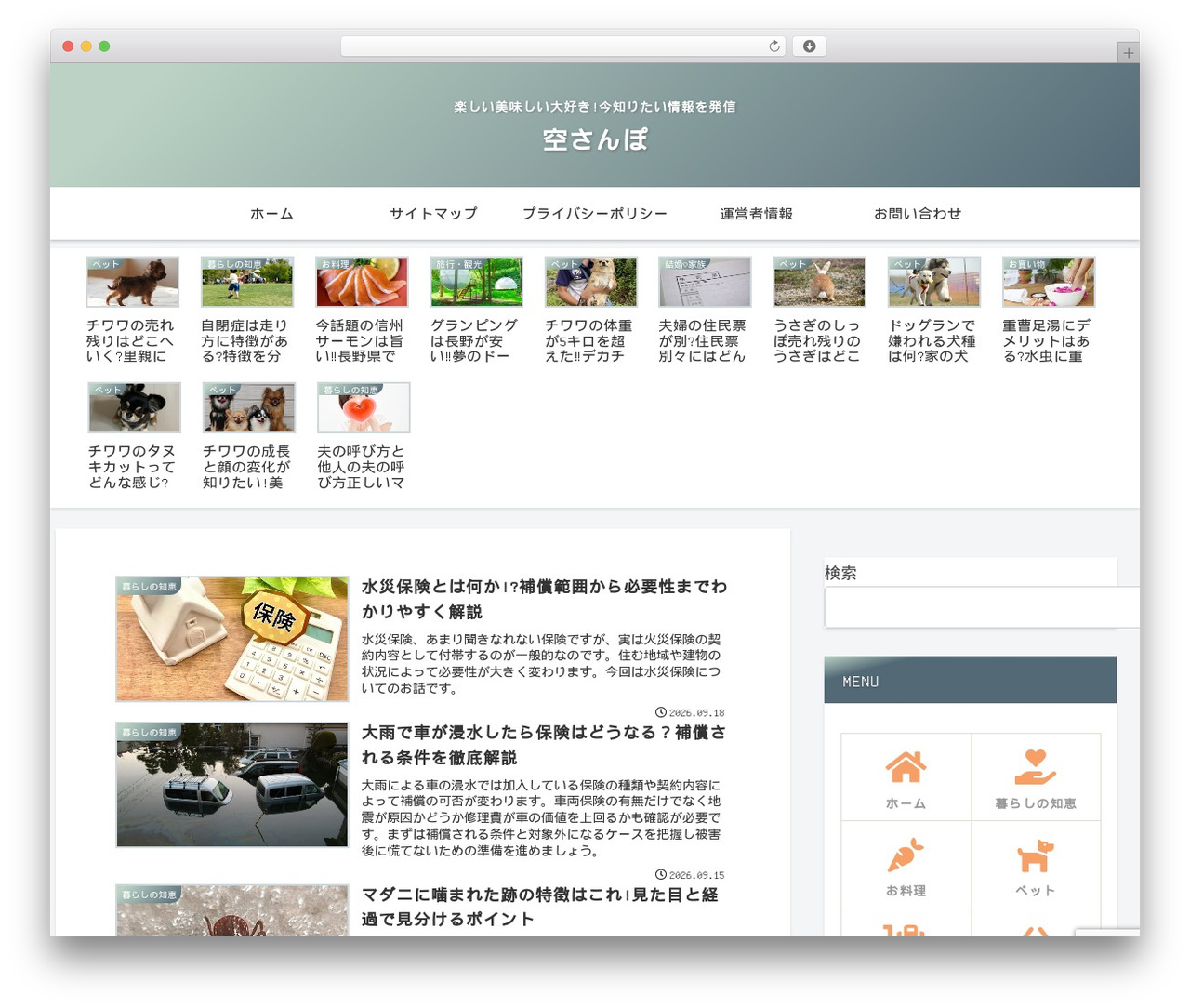Open 重曹足湯 foot bath thumbnail

click(1049, 282)
